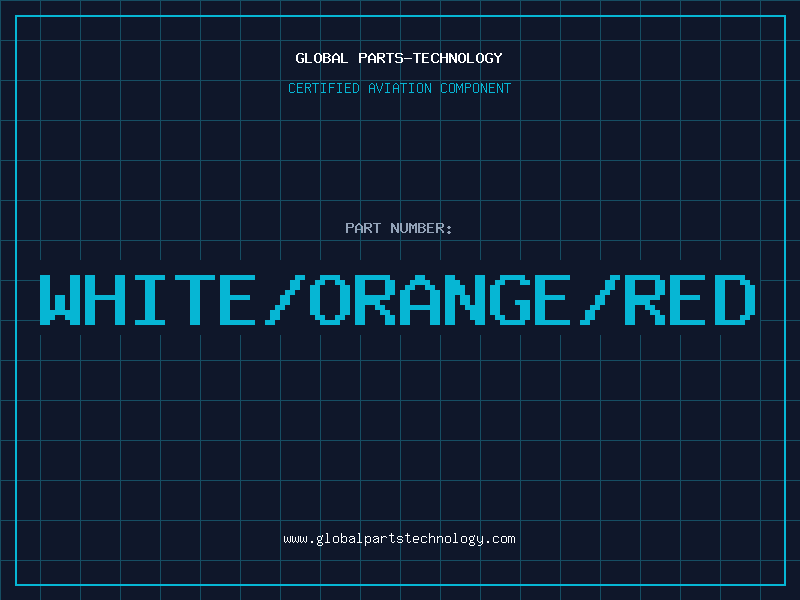Select the 'WHITE/ORANGE/RED' part number text
The image size is (800, 600).
click(398, 299)
